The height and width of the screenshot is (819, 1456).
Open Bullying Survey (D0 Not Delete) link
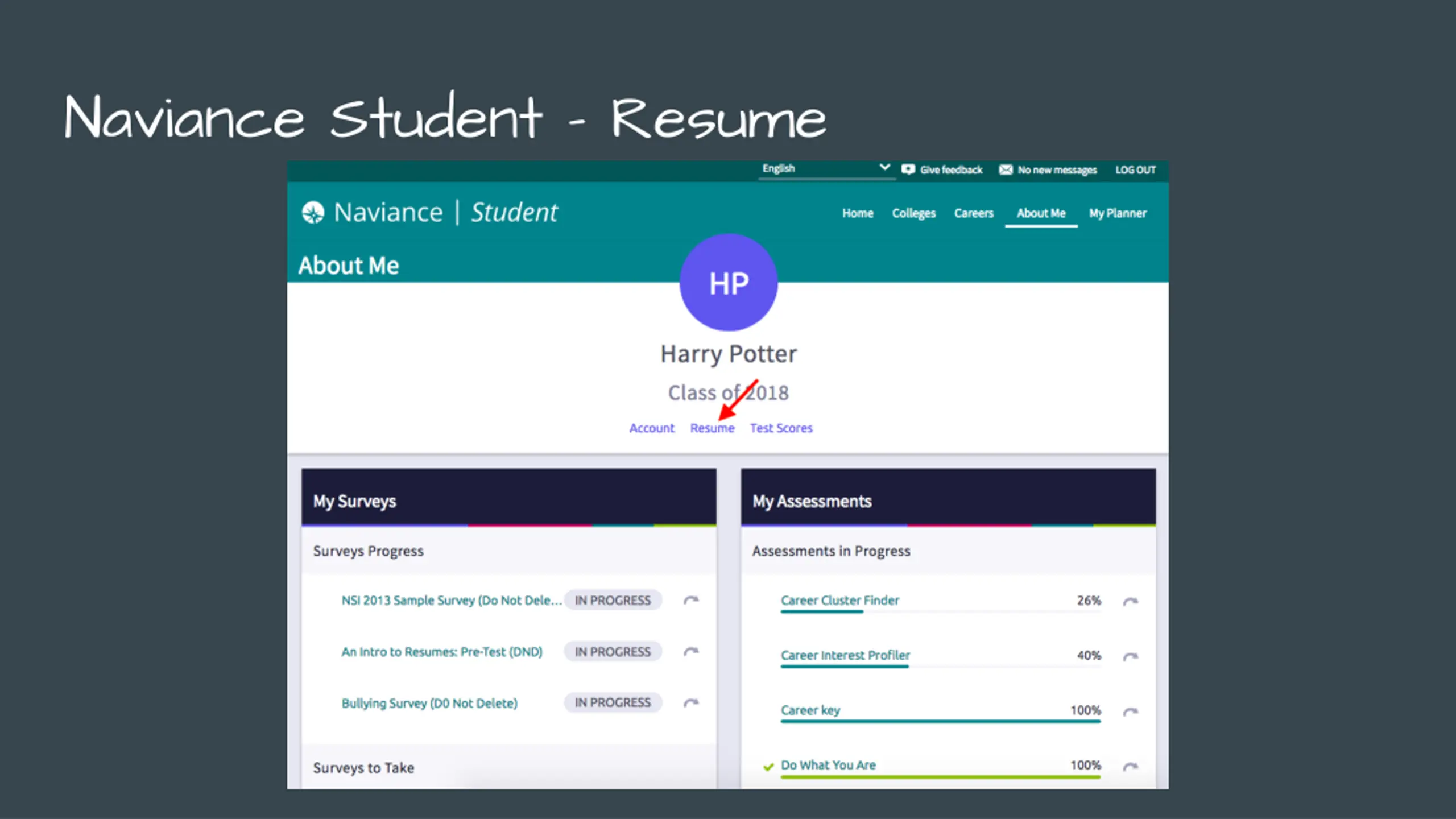click(x=429, y=703)
